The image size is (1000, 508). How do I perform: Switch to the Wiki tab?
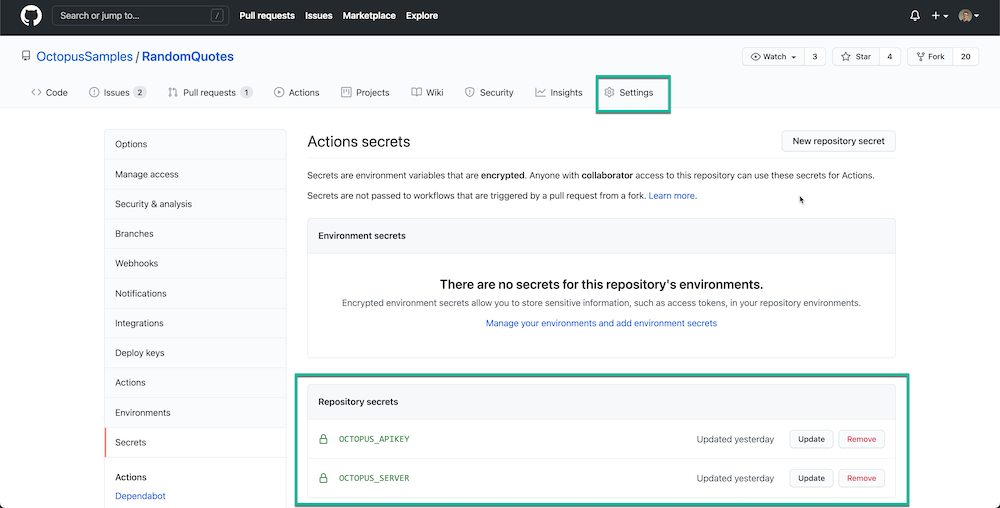point(427,92)
